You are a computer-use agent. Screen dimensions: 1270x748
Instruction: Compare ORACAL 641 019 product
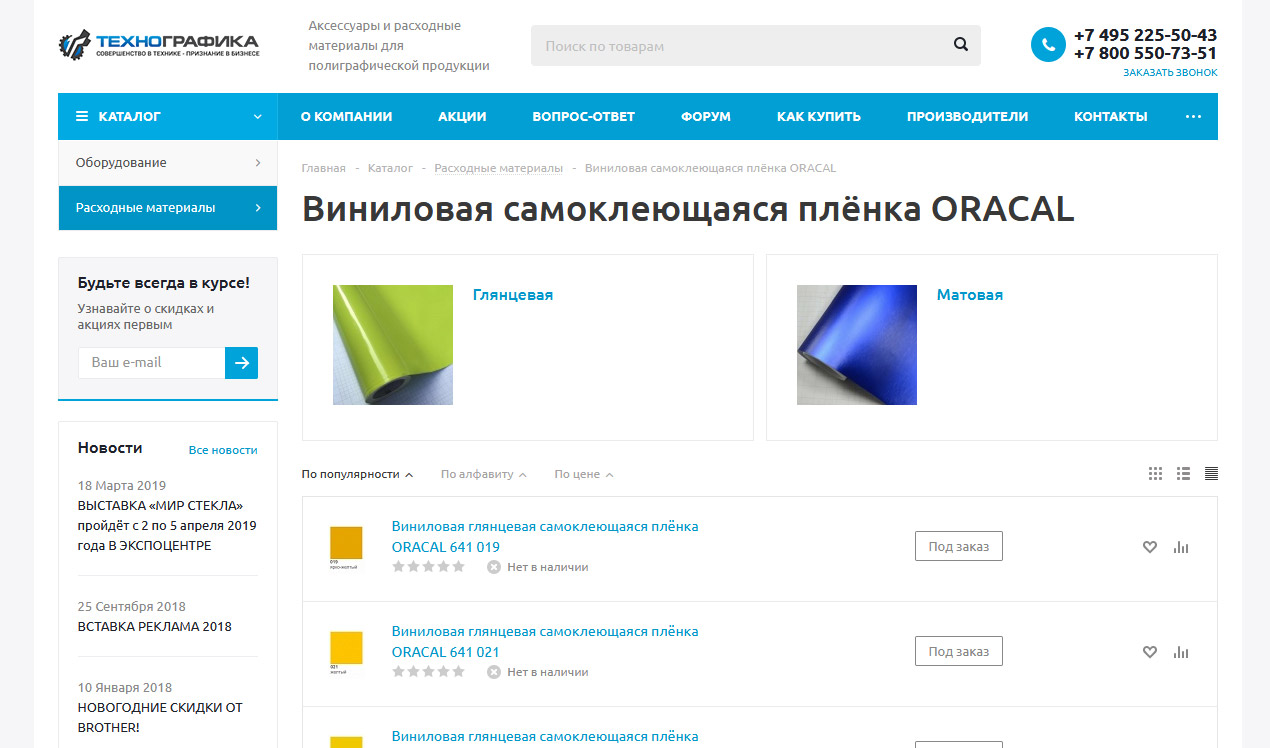(1181, 547)
